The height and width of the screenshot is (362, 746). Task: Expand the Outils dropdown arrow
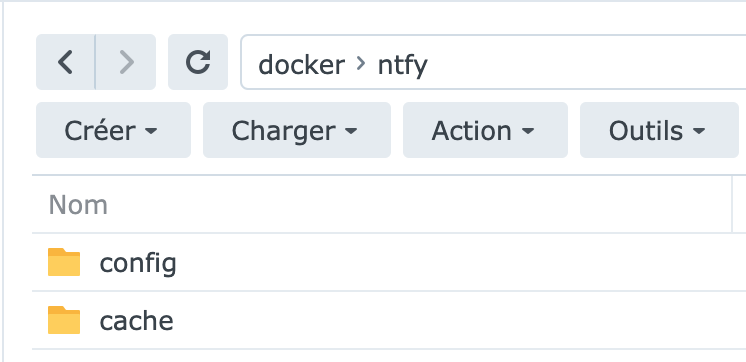[699, 130]
